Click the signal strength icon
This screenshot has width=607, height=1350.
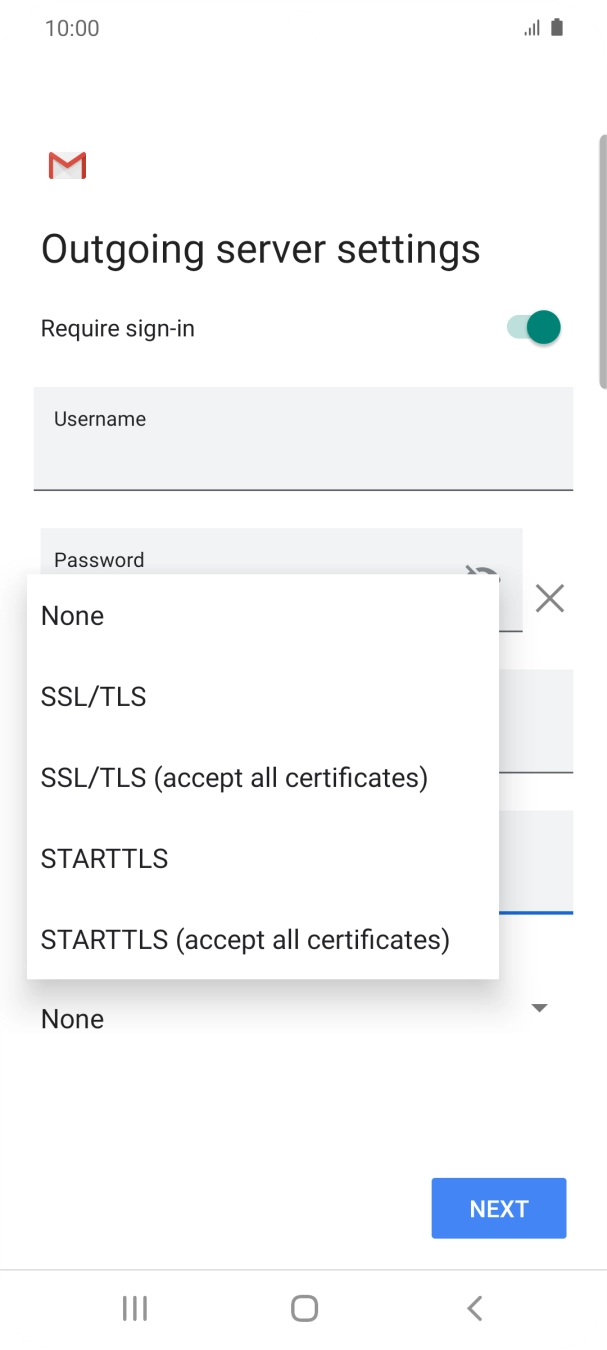point(532,28)
